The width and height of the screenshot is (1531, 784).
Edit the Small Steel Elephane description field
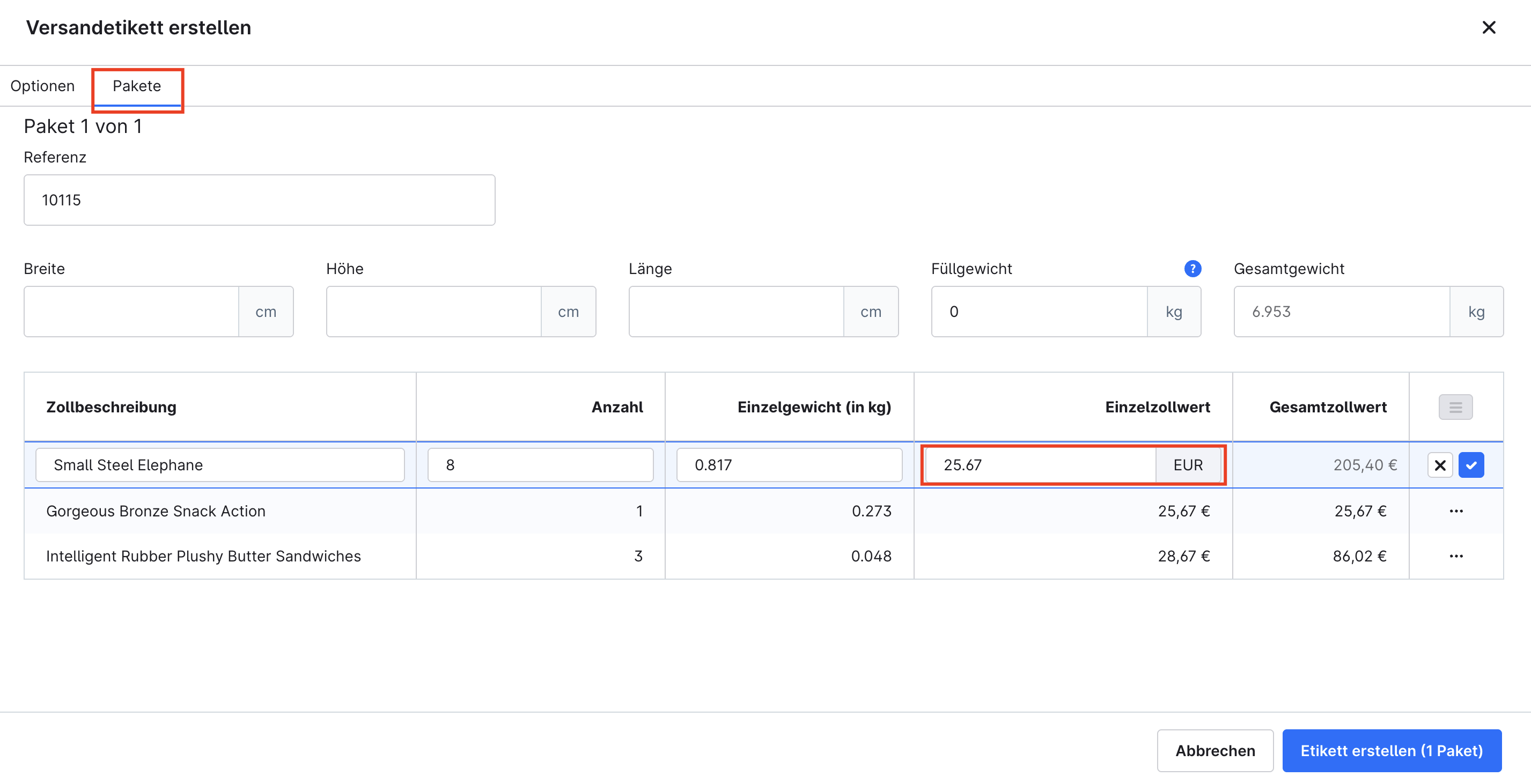tap(220, 465)
